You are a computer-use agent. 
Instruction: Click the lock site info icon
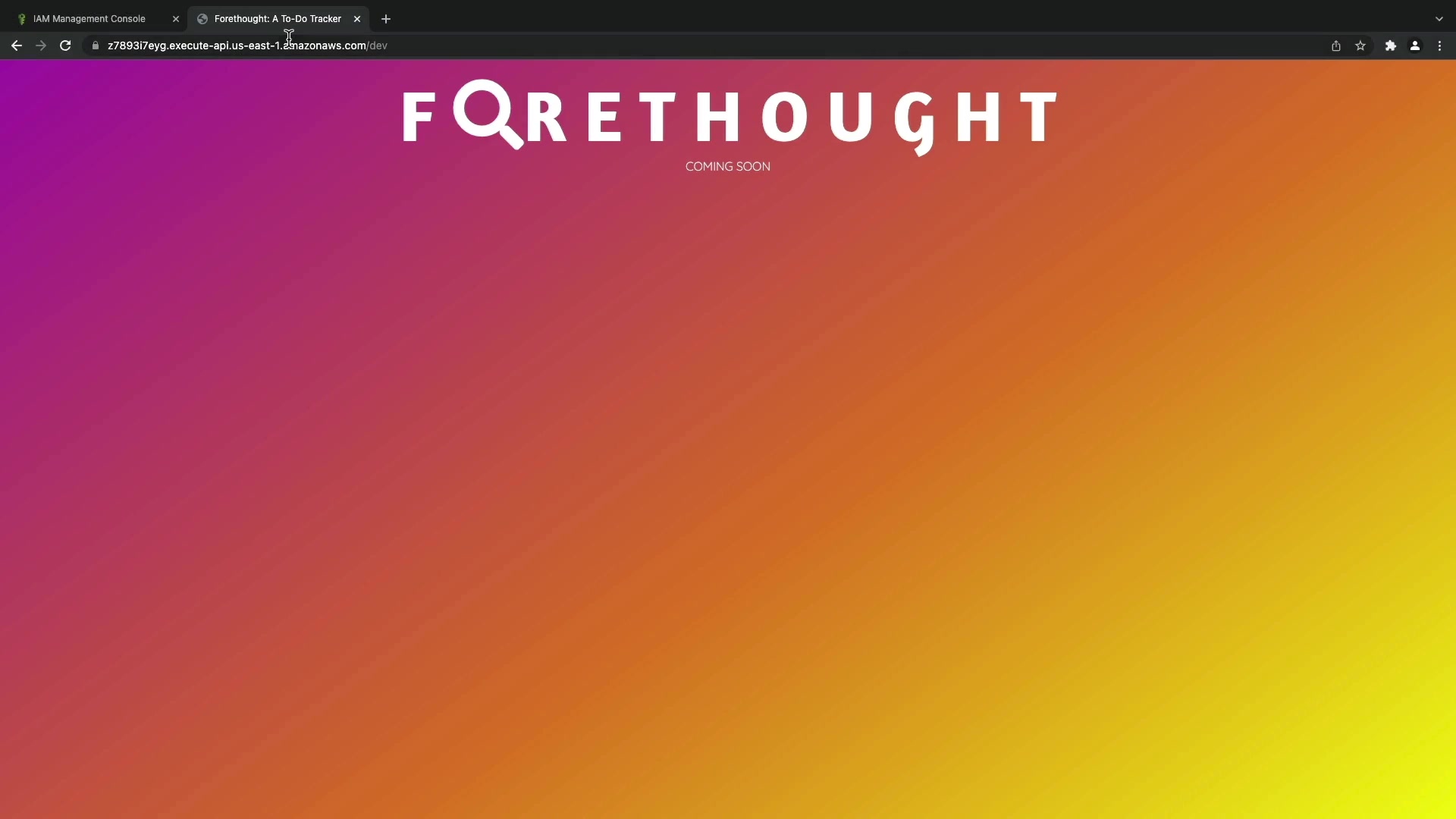(95, 45)
